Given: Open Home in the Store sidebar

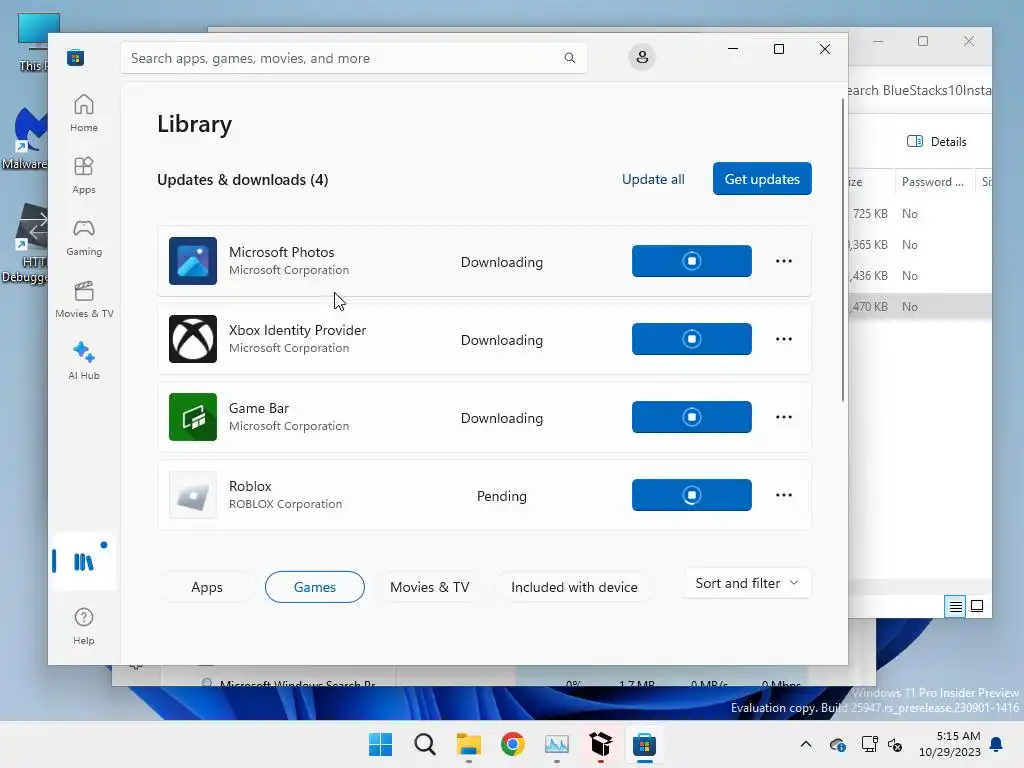Looking at the screenshot, I should pyautogui.click(x=84, y=114).
